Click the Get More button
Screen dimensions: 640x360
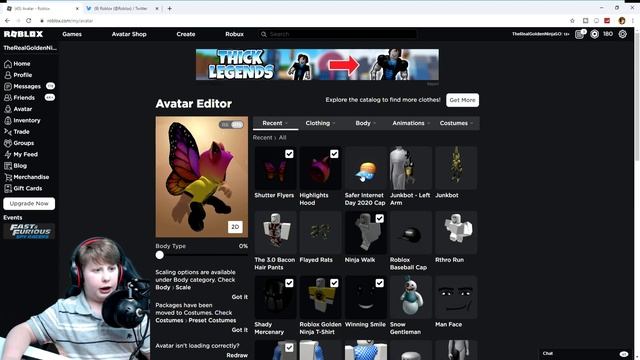(462, 100)
